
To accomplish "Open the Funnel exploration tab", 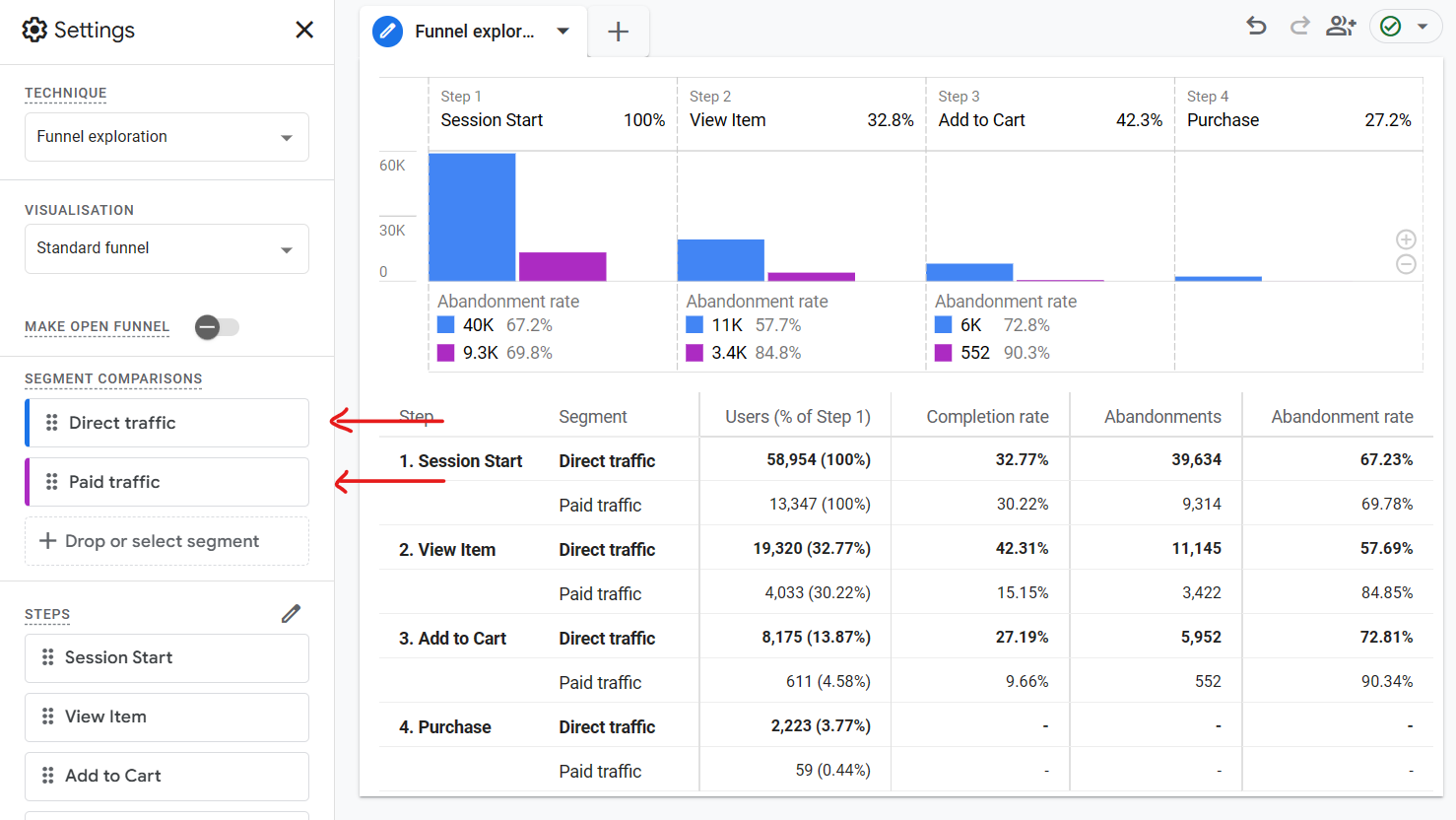I will pos(474,32).
